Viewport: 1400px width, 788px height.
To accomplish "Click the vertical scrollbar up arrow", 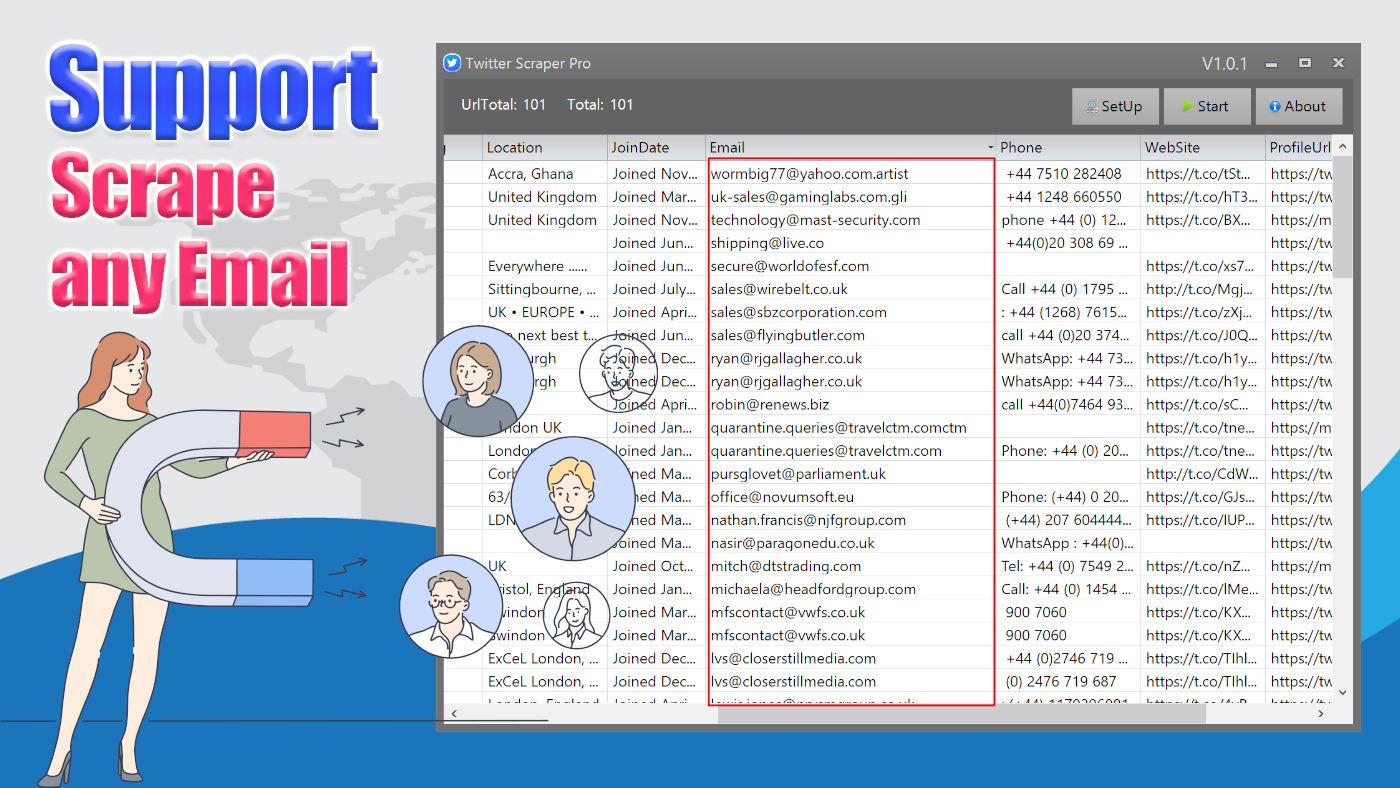I will coord(1342,147).
